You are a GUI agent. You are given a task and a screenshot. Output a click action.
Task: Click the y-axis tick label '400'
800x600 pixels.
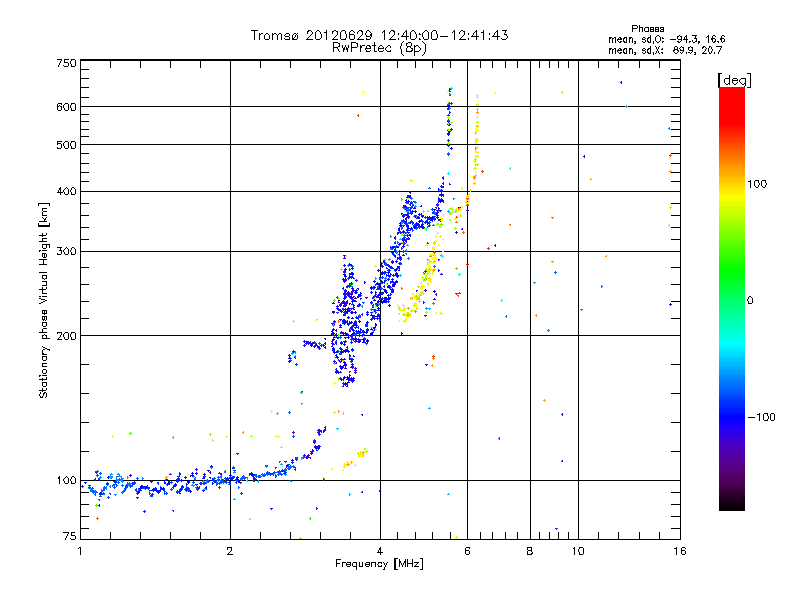click(x=66, y=191)
